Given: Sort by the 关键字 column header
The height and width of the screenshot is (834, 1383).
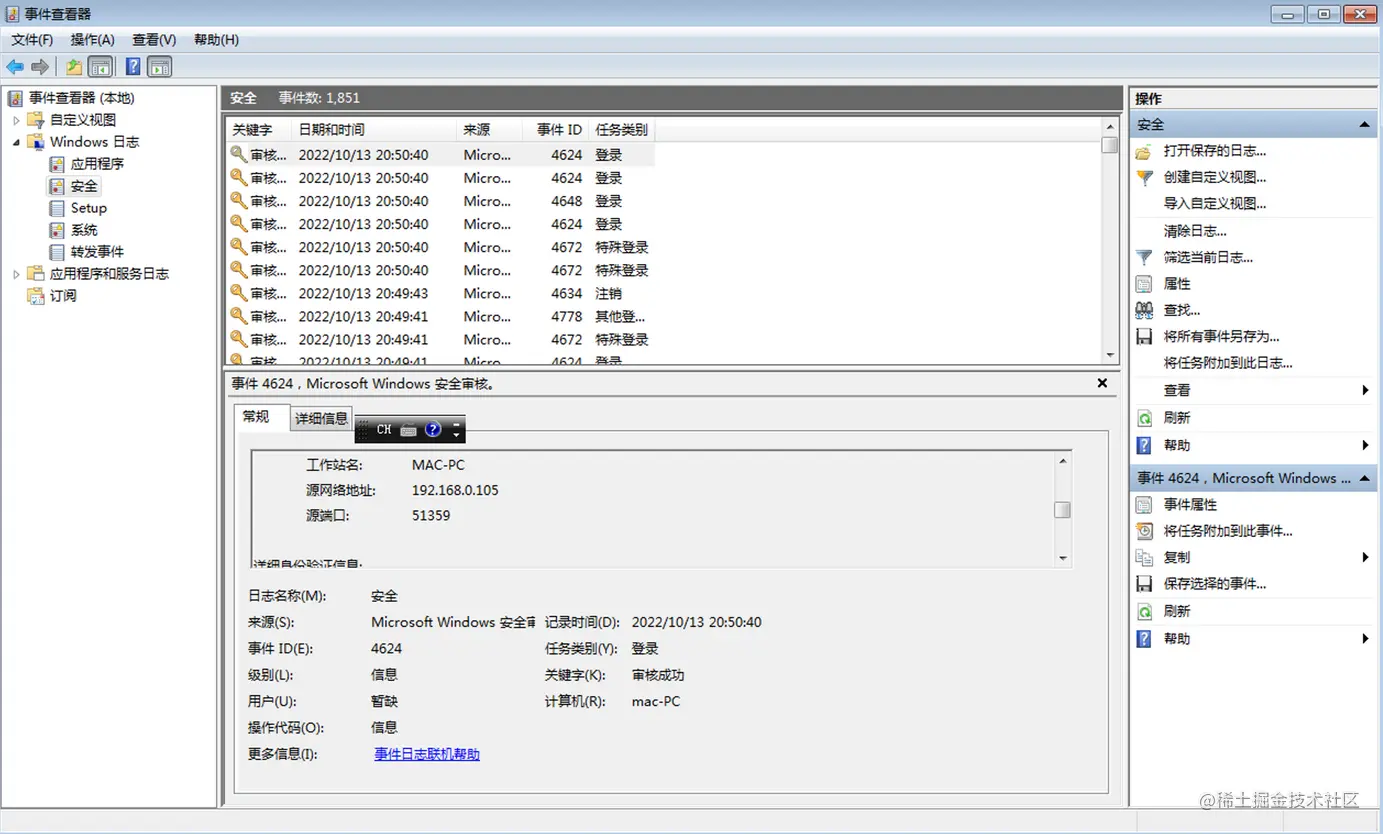Looking at the screenshot, I should coord(258,130).
